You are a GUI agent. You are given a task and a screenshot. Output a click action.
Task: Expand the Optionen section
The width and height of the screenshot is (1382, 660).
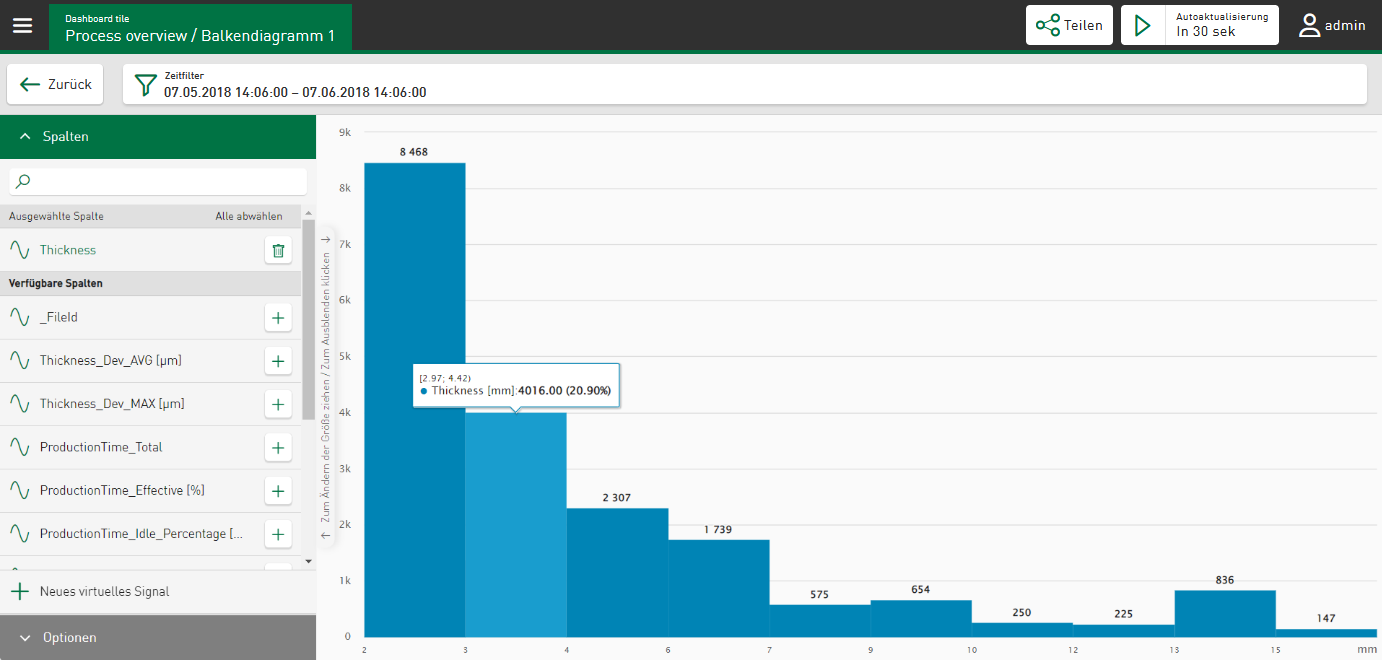click(158, 637)
